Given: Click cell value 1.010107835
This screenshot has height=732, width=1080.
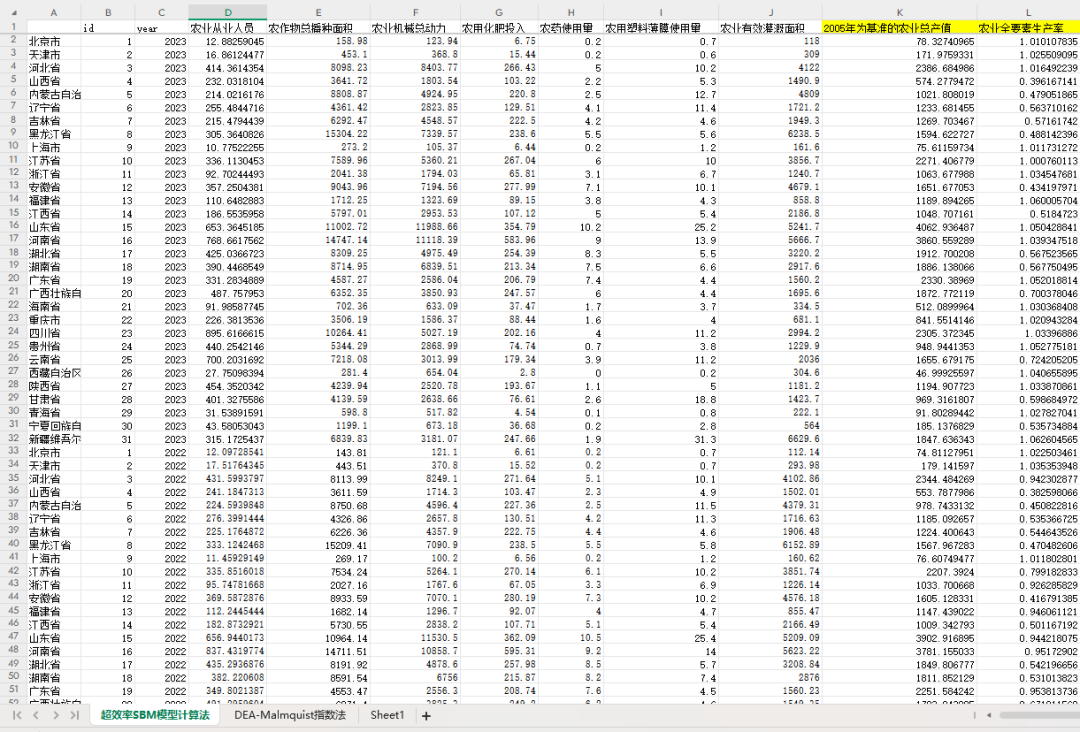Looking at the screenshot, I should (1028, 41).
